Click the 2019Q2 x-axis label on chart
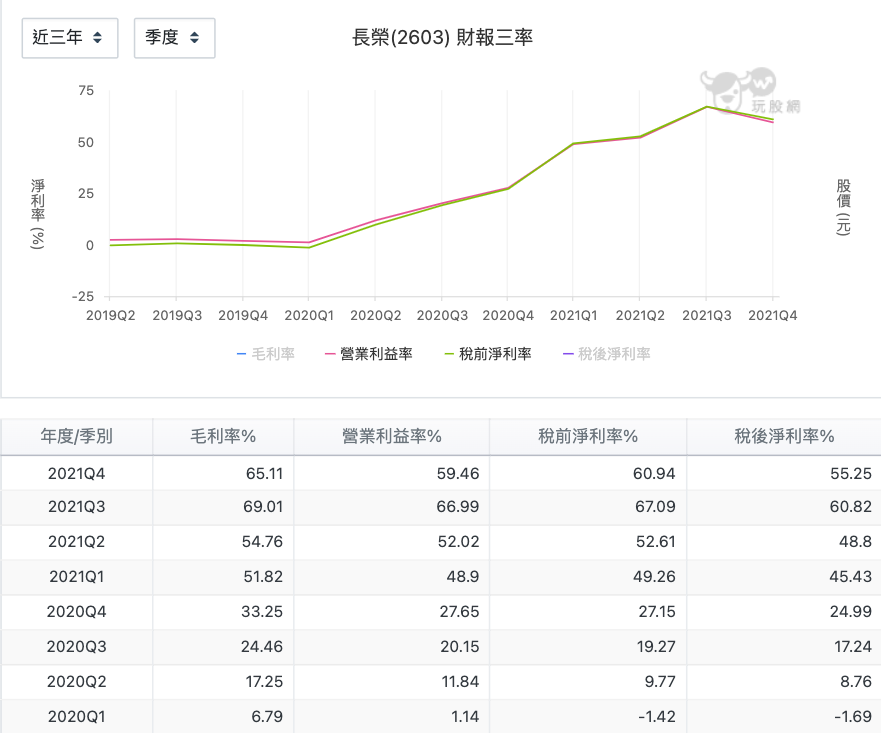The width and height of the screenshot is (881, 733). click(111, 316)
